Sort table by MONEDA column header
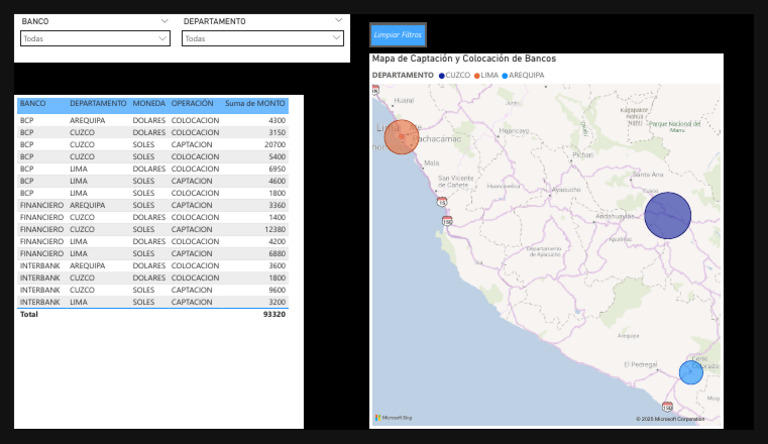 point(149,103)
